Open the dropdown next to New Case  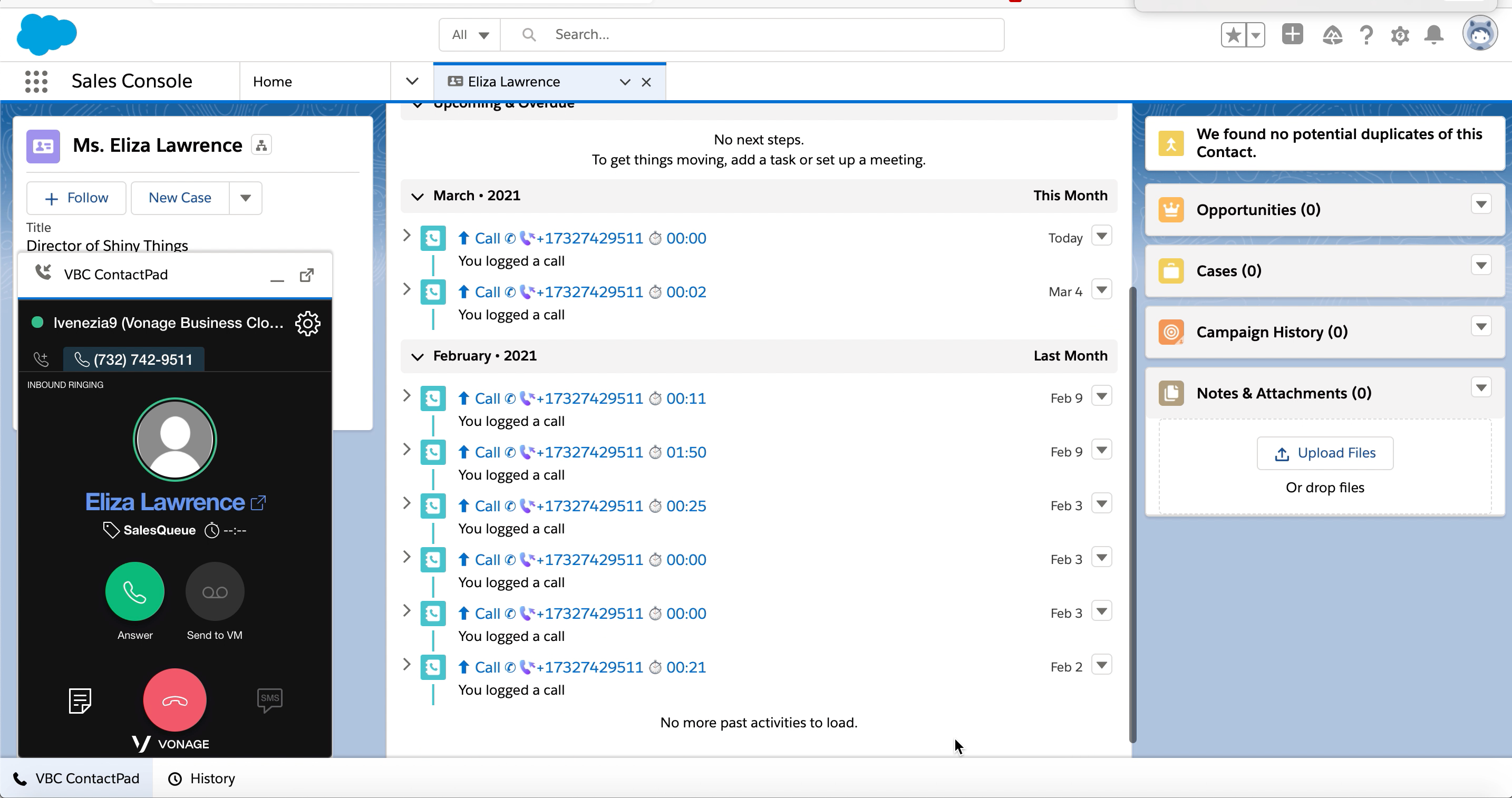click(x=245, y=198)
